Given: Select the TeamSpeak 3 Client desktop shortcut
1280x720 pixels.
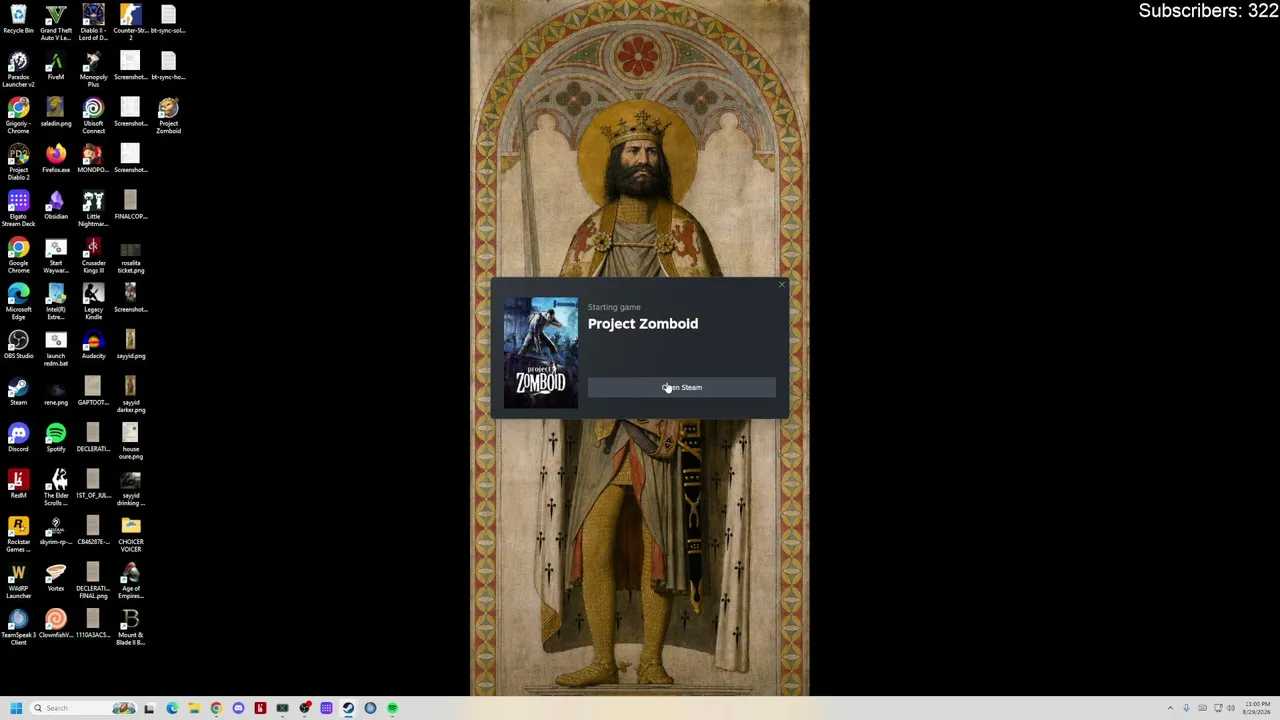Looking at the screenshot, I should pyautogui.click(x=18, y=628).
